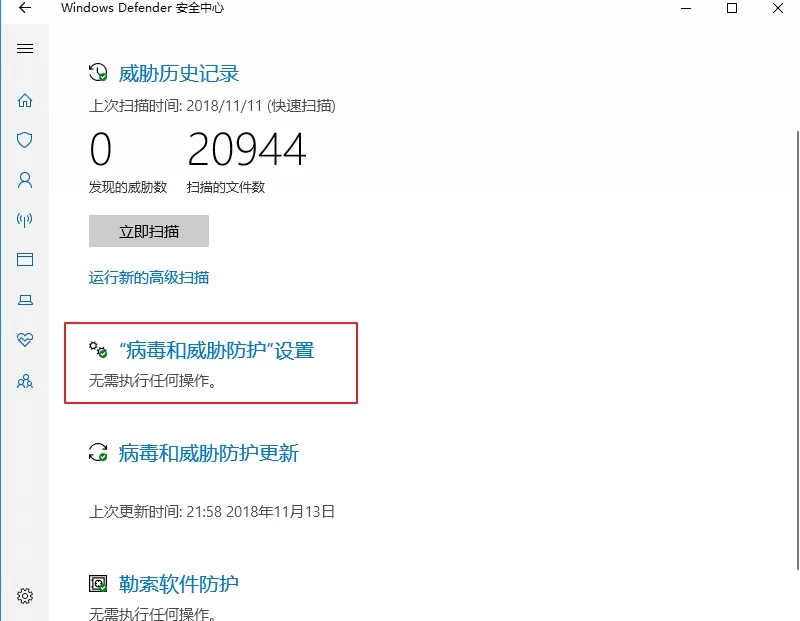Open 勒索软件防护 link
Screen dimensions: 800x621
(x=179, y=584)
